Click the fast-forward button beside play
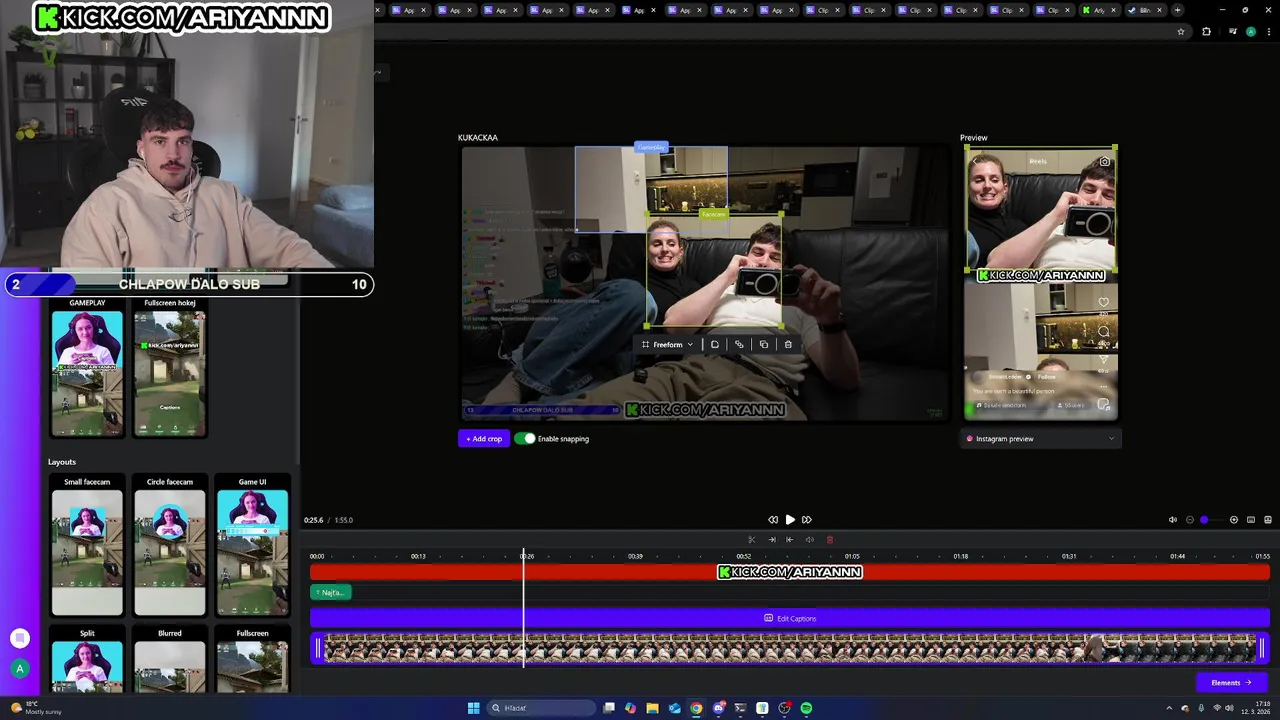This screenshot has width=1280, height=720. (x=807, y=520)
